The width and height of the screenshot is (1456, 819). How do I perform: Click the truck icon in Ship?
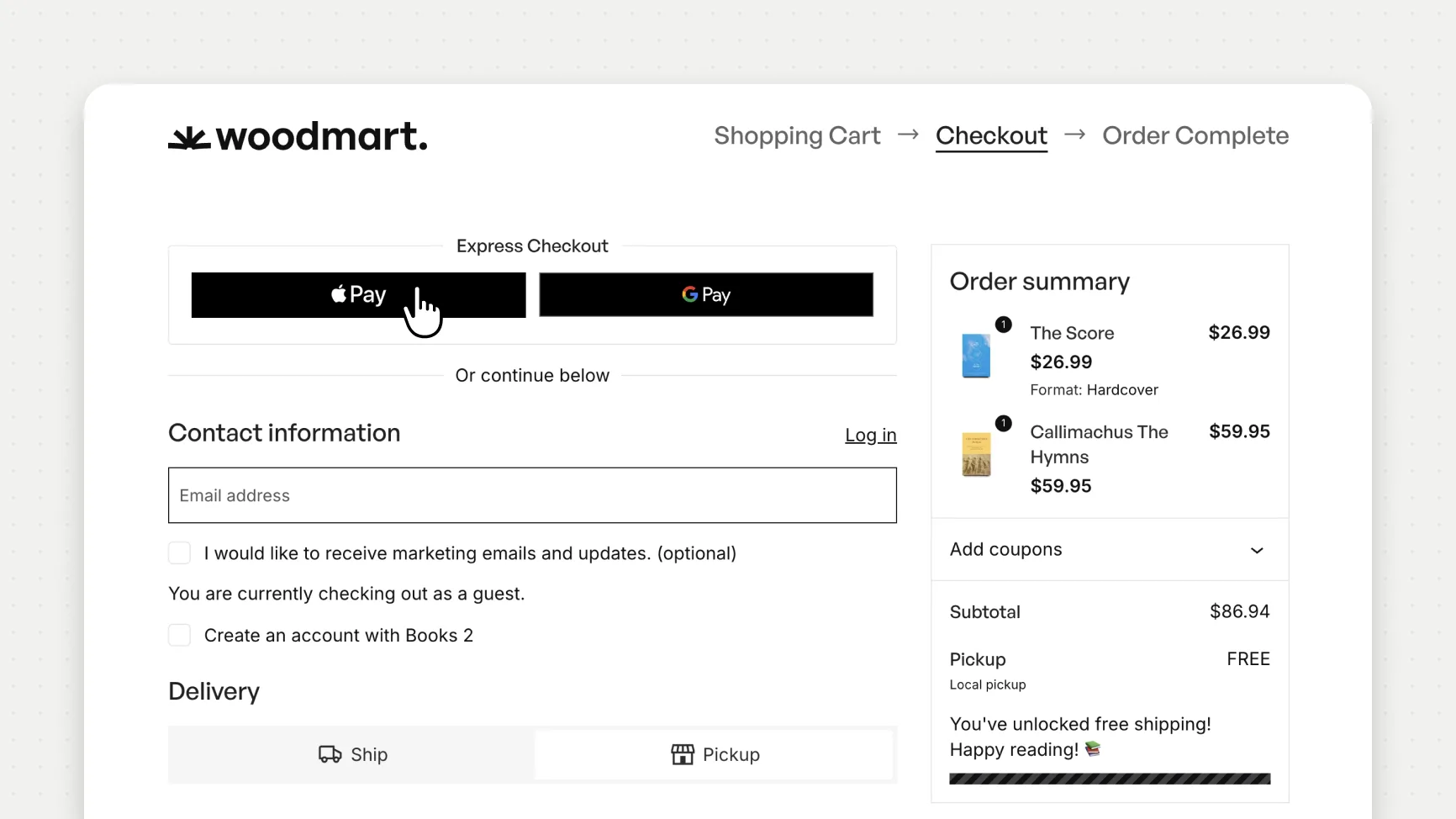click(330, 754)
